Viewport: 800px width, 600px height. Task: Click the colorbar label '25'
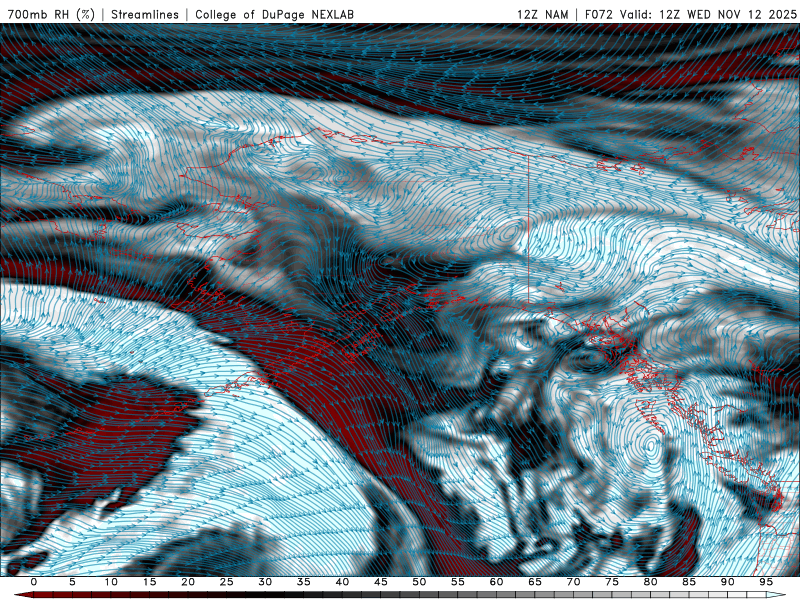pos(227,582)
